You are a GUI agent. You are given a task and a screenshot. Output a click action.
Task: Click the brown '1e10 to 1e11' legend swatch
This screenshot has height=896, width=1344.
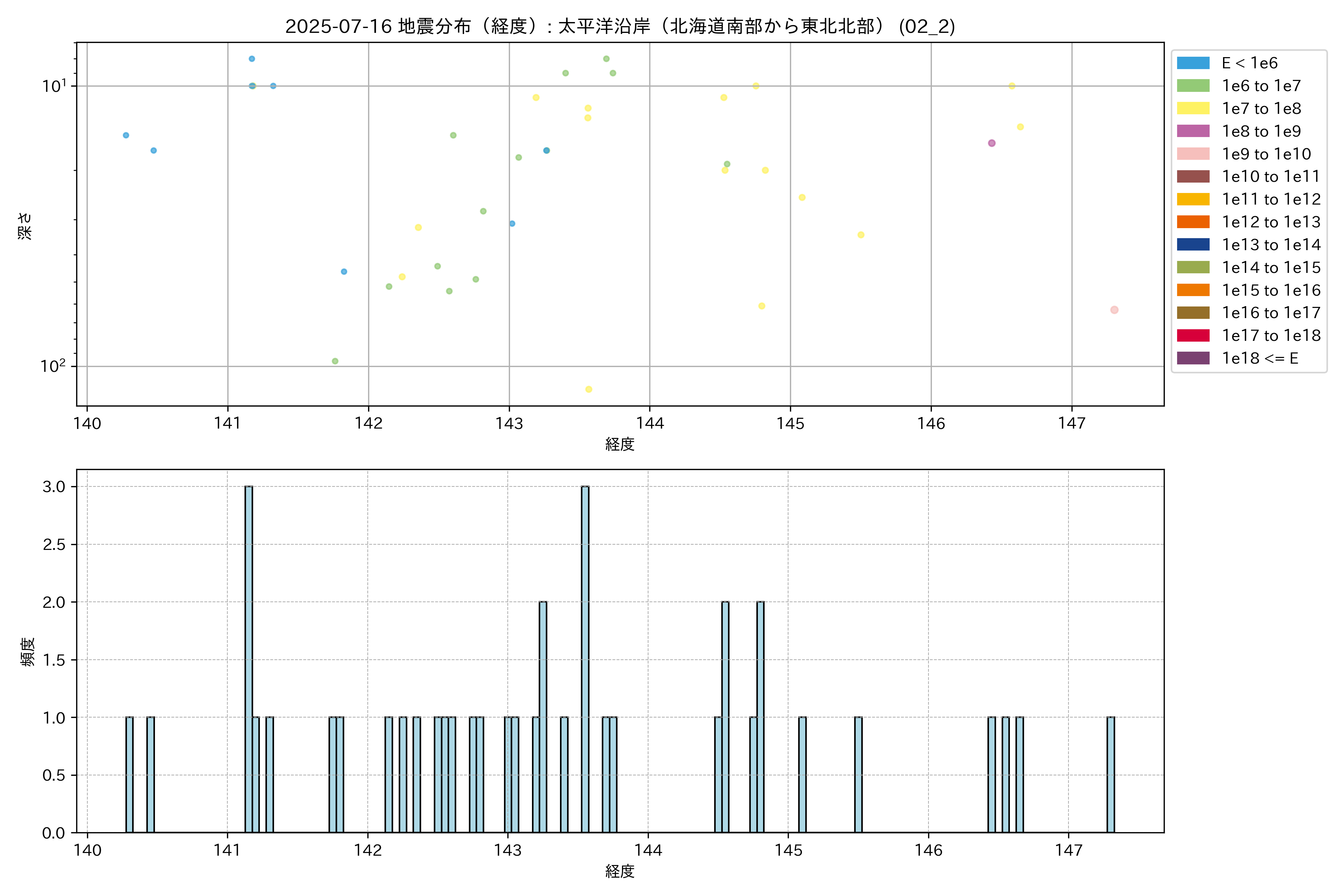click(1192, 177)
